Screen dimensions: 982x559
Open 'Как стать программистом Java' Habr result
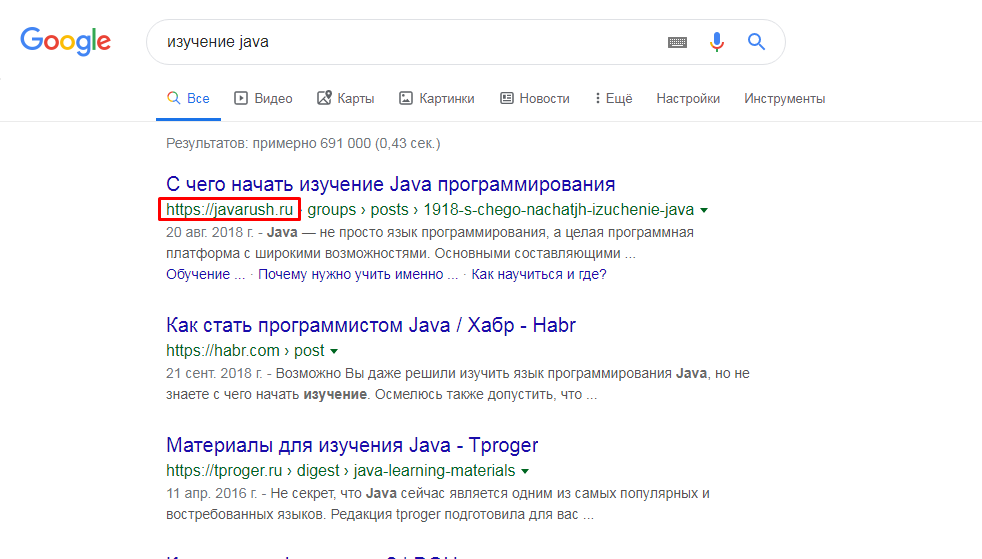370,325
